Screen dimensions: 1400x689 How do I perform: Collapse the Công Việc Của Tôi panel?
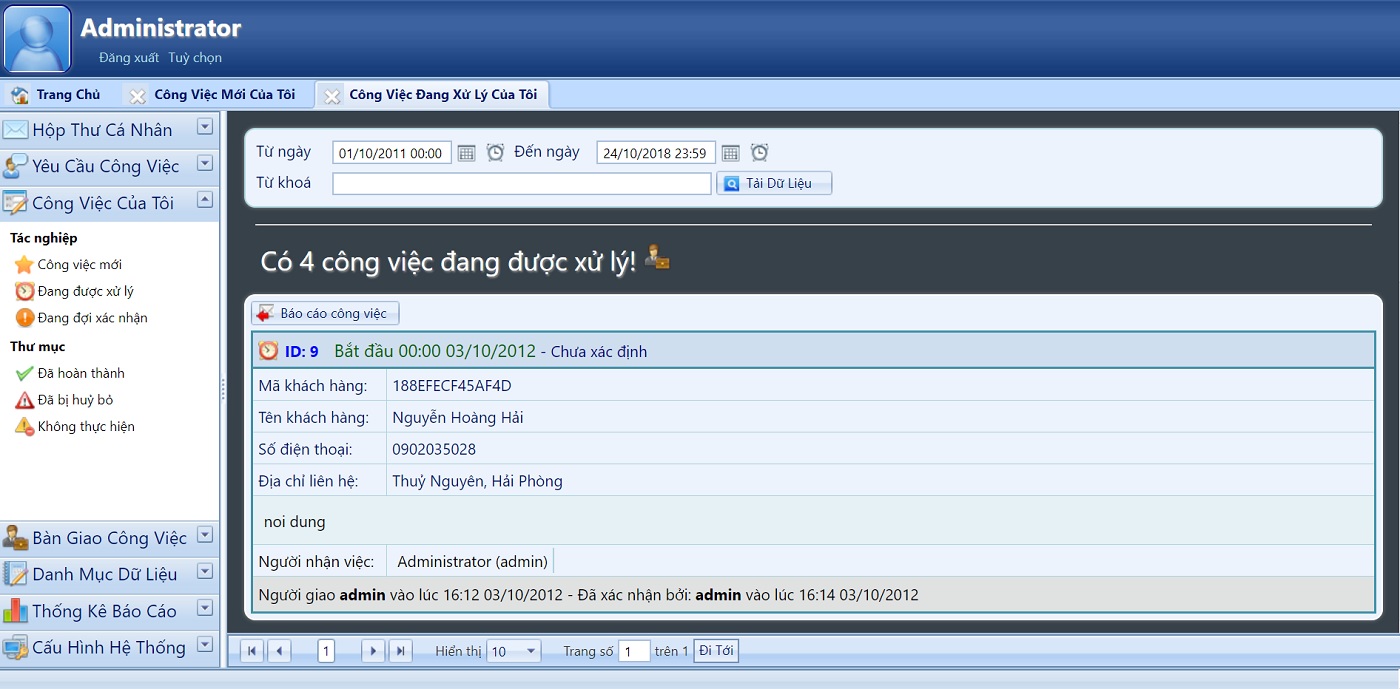(204, 200)
